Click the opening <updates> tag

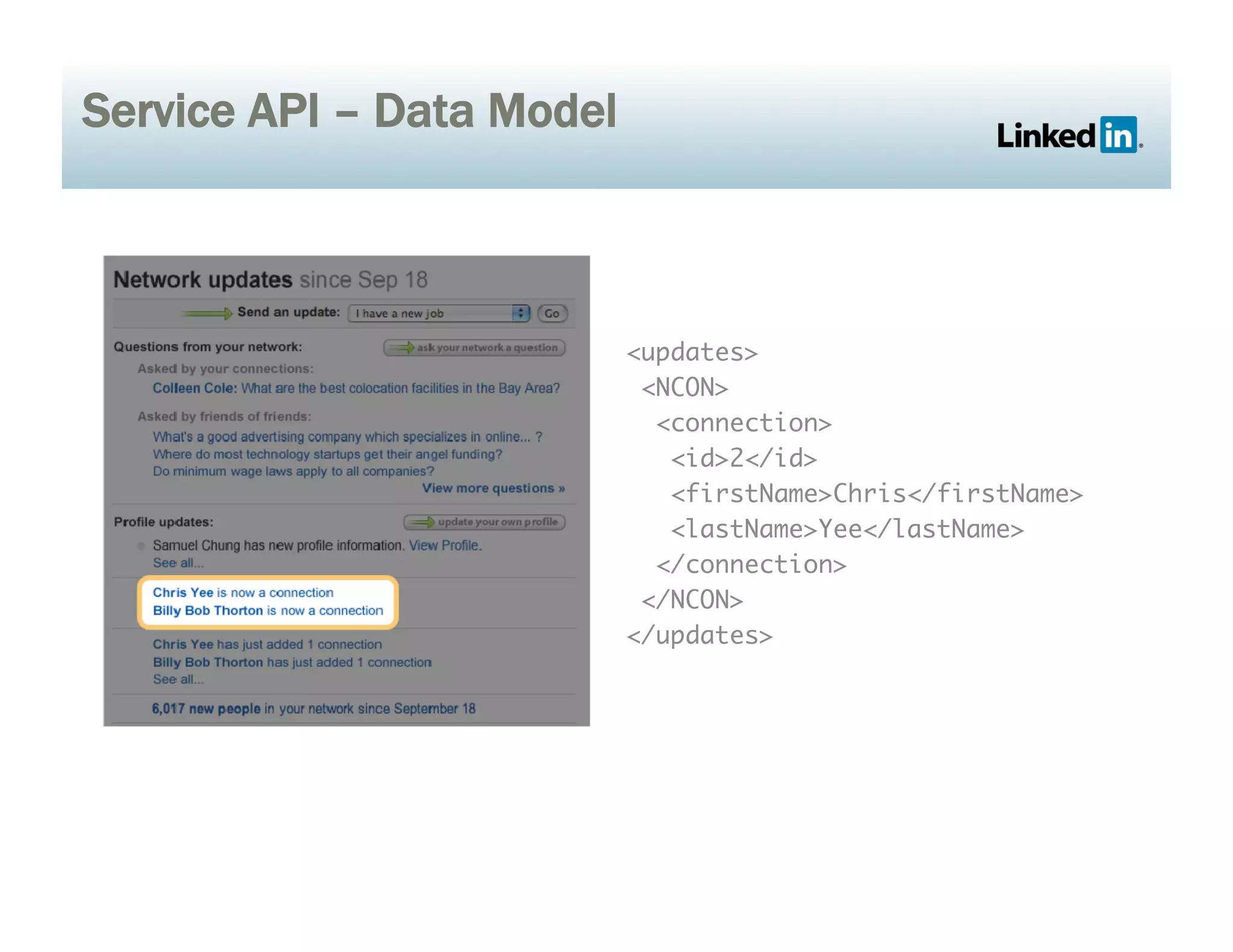point(692,353)
